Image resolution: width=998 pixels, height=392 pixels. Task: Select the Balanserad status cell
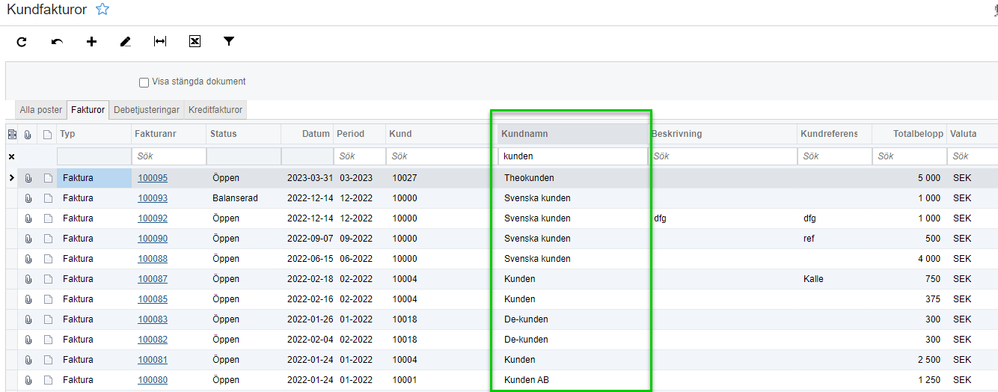point(243,199)
